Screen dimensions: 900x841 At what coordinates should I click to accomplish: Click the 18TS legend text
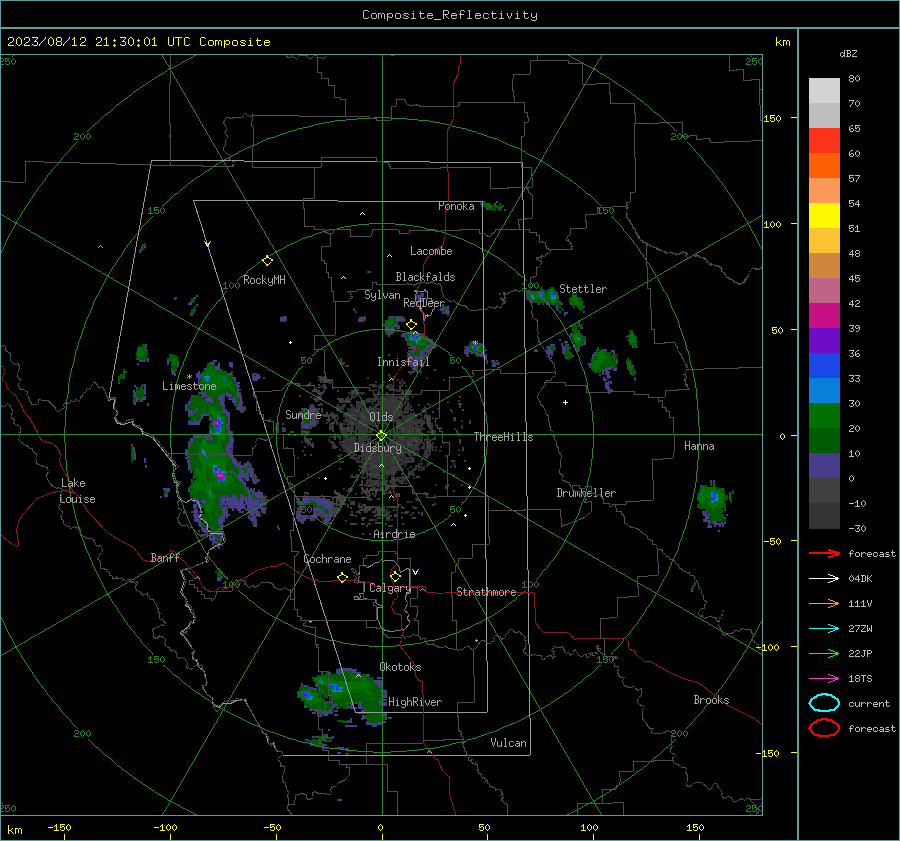pyautogui.click(x=860, y=679)
